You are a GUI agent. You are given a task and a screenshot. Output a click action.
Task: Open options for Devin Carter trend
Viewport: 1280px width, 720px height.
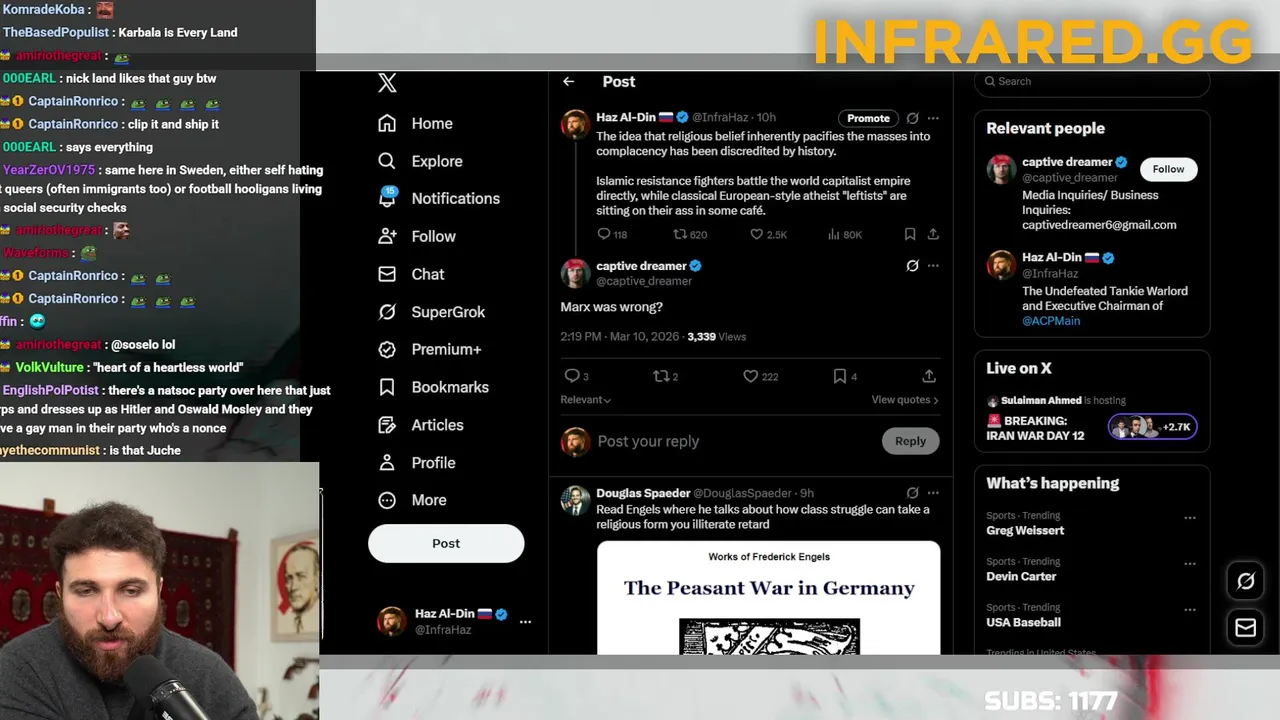tap(1190, 564)
